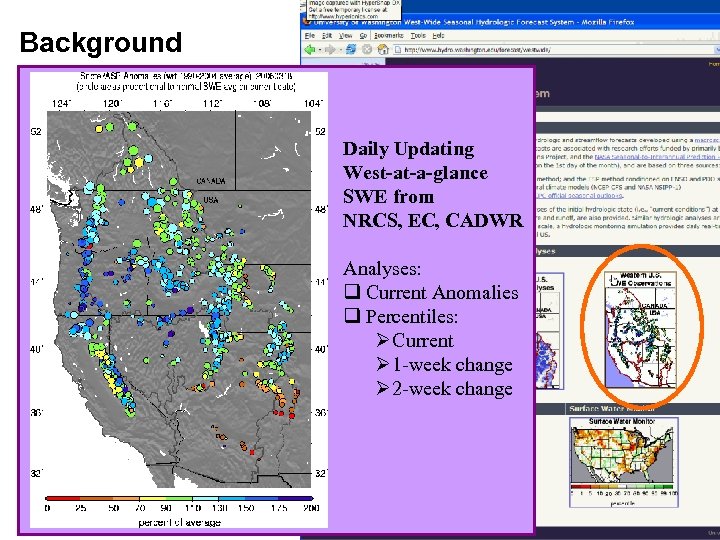720x540 pixels.
Task: Click the Firefox logo in the title bar
Action: [x=306, y=22]
